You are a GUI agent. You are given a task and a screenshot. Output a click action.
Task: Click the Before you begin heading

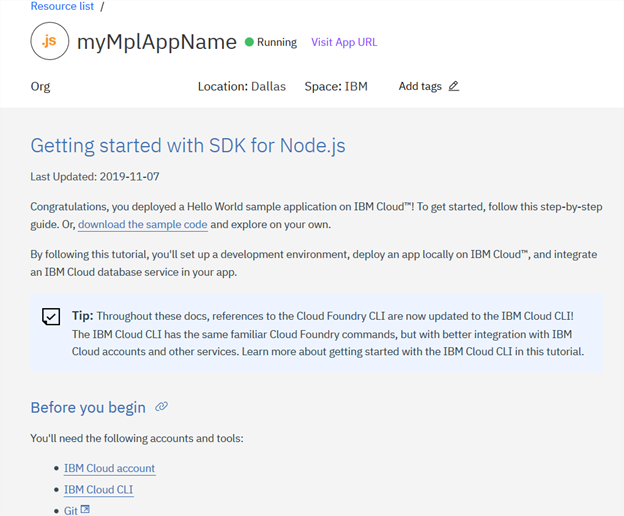(88, 407)
